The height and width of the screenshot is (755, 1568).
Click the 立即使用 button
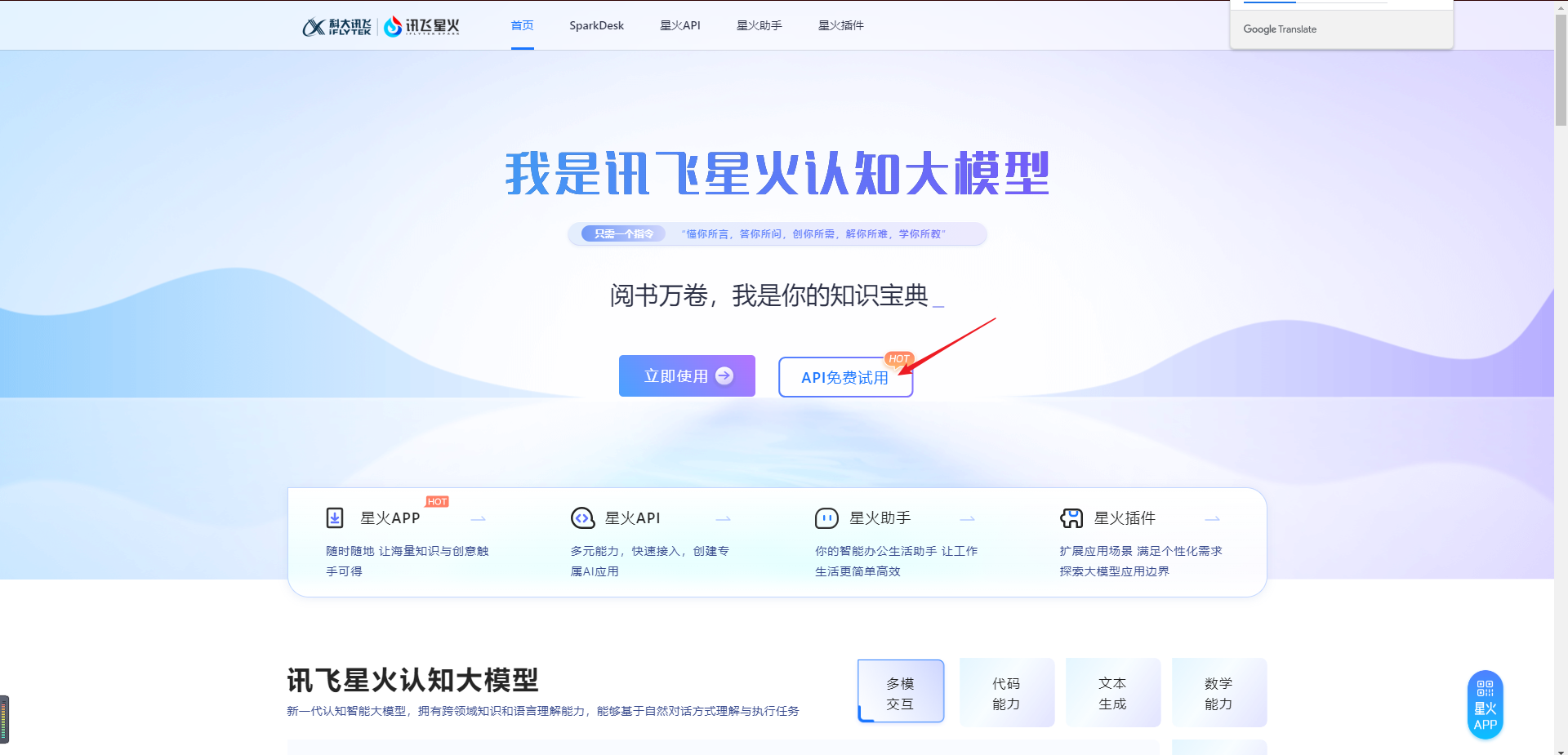[x=687, y=376]
